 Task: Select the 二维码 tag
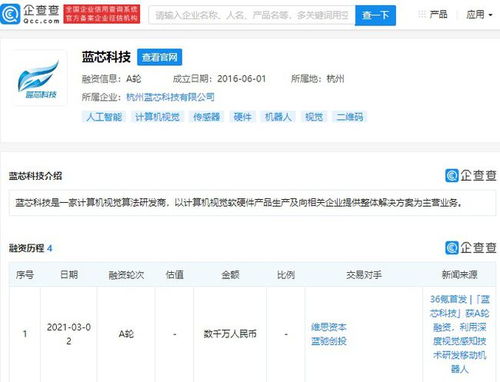click(x=349, y=117)
